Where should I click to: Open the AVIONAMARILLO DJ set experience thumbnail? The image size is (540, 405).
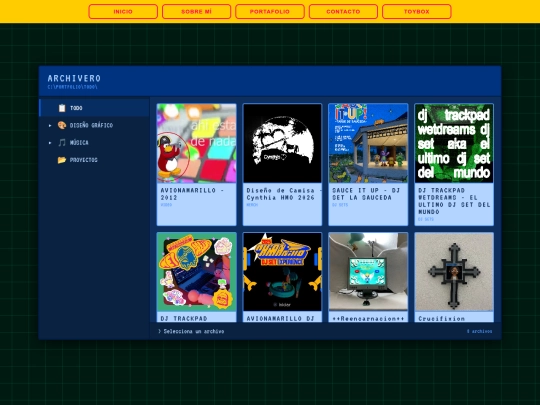coord(282,272)
